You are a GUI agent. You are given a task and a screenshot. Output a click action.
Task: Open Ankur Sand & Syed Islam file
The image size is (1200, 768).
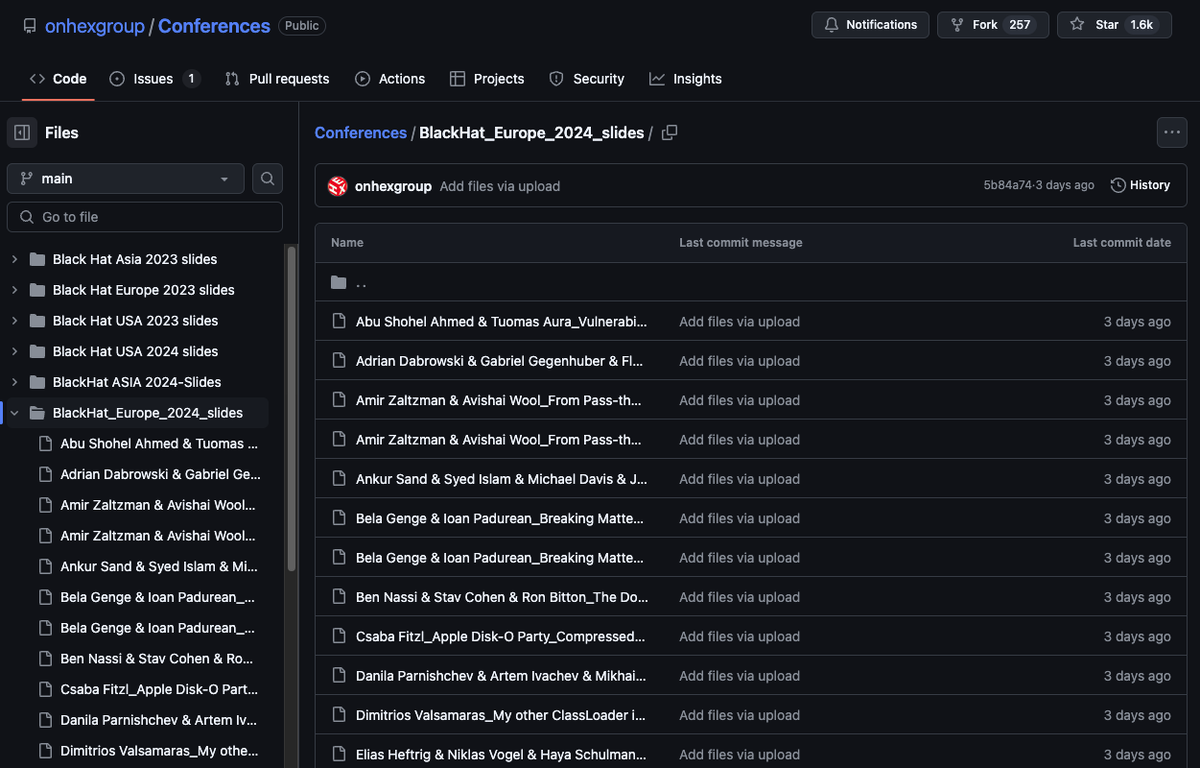502,479
